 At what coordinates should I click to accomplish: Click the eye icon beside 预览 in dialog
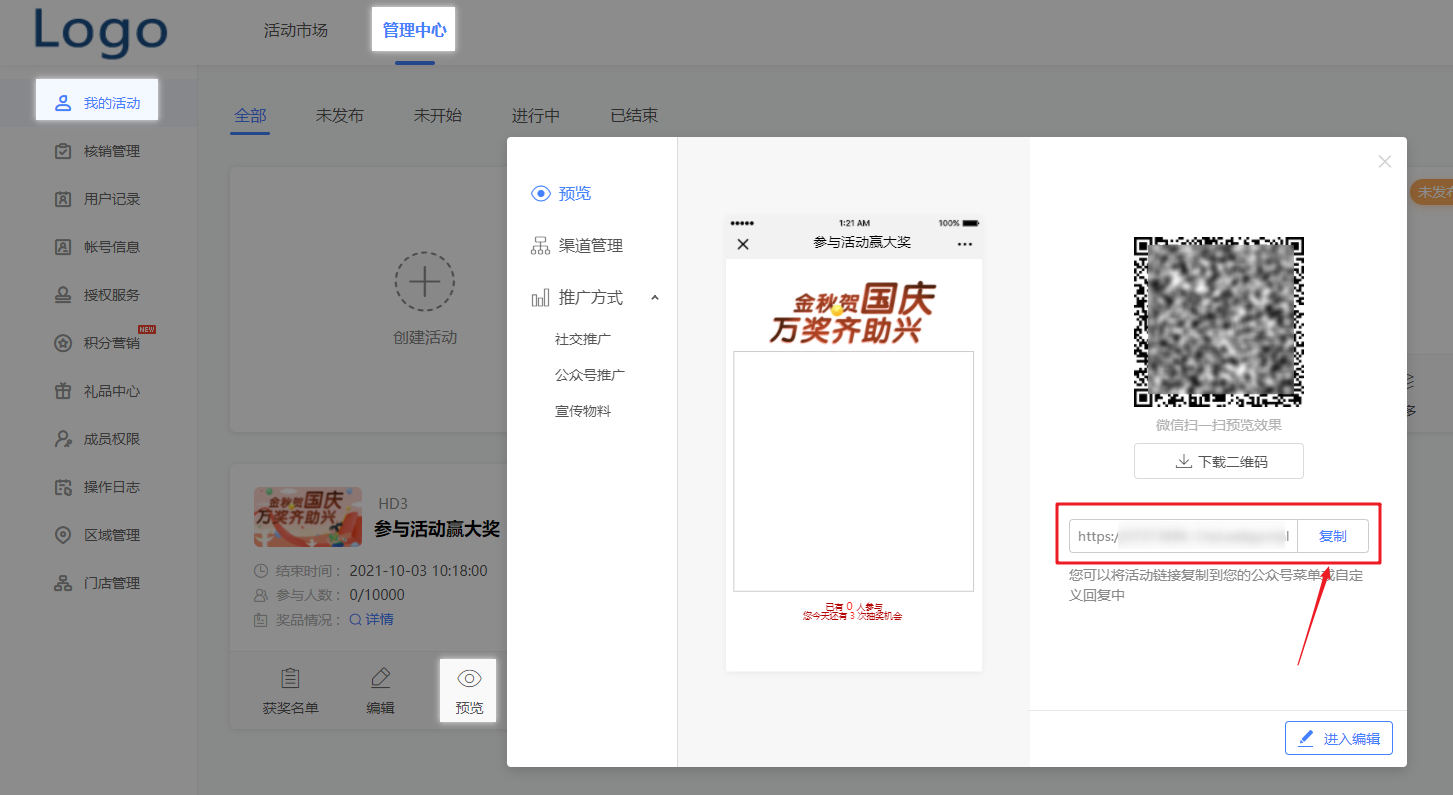[541, 193]
